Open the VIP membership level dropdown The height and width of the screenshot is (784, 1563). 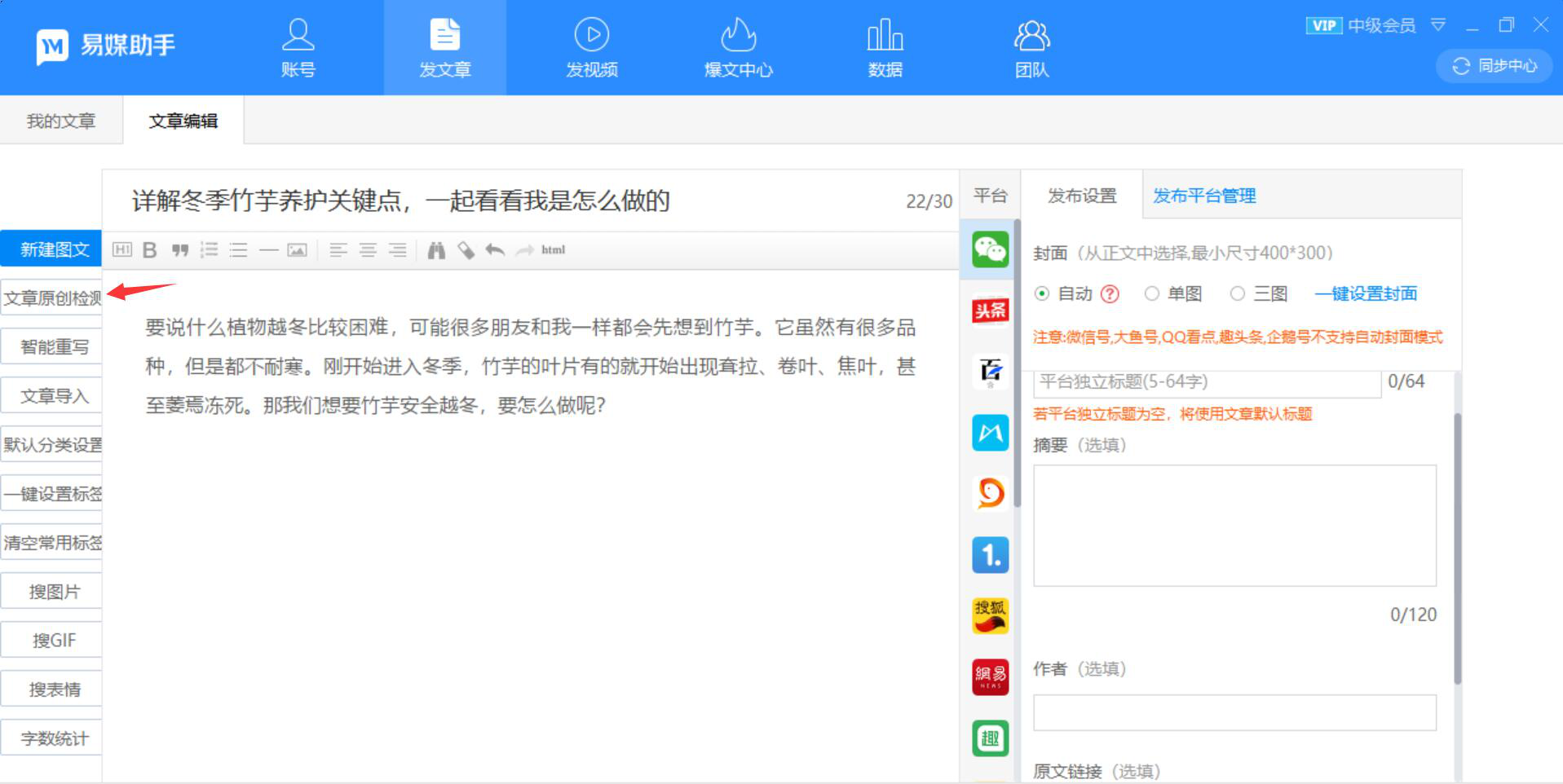1437,25
